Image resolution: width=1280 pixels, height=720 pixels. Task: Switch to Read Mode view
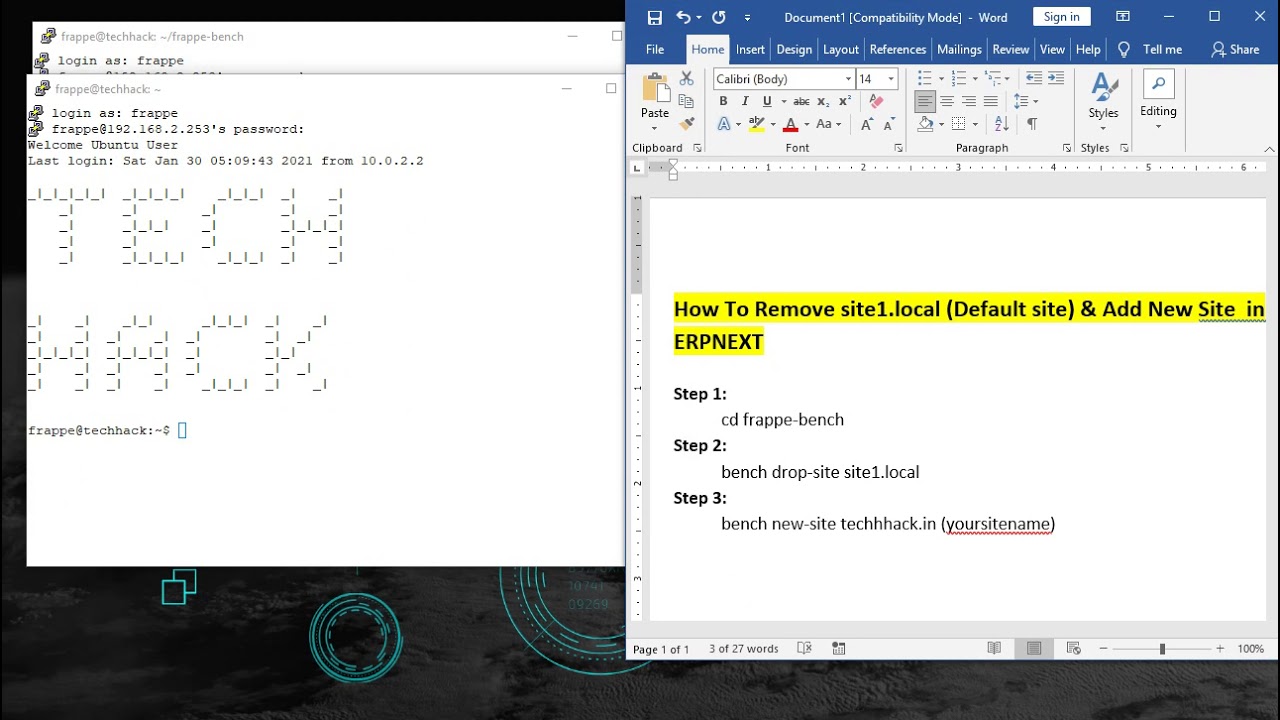(994, 648)
